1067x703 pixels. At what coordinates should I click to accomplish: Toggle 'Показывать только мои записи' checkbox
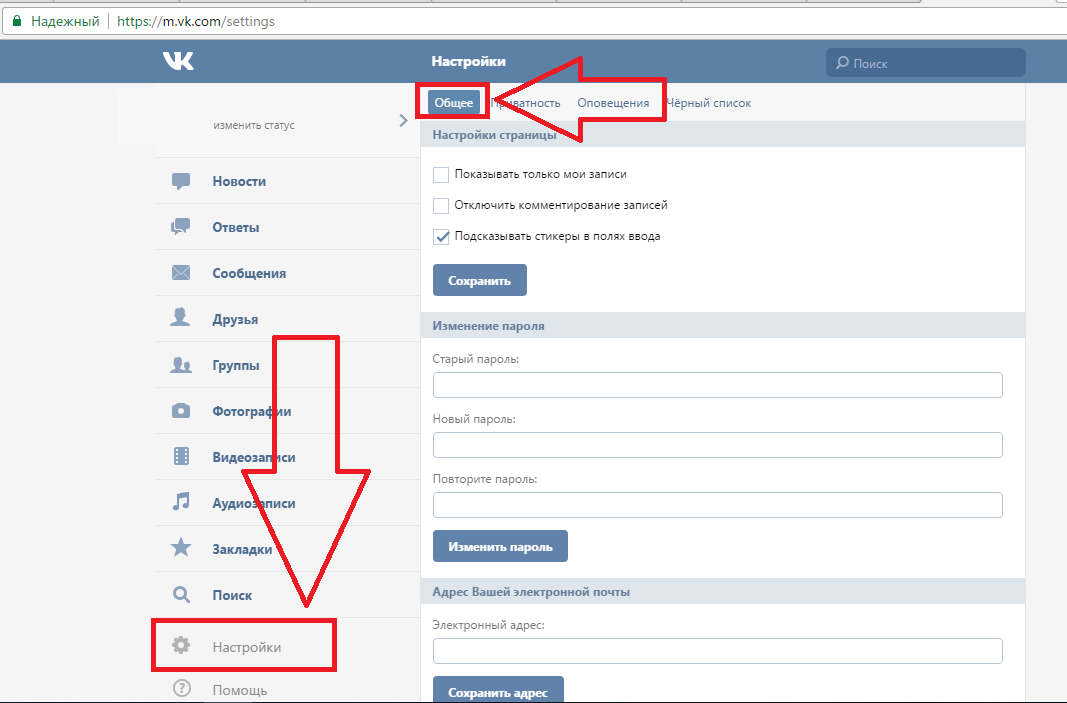pos(441,175)
